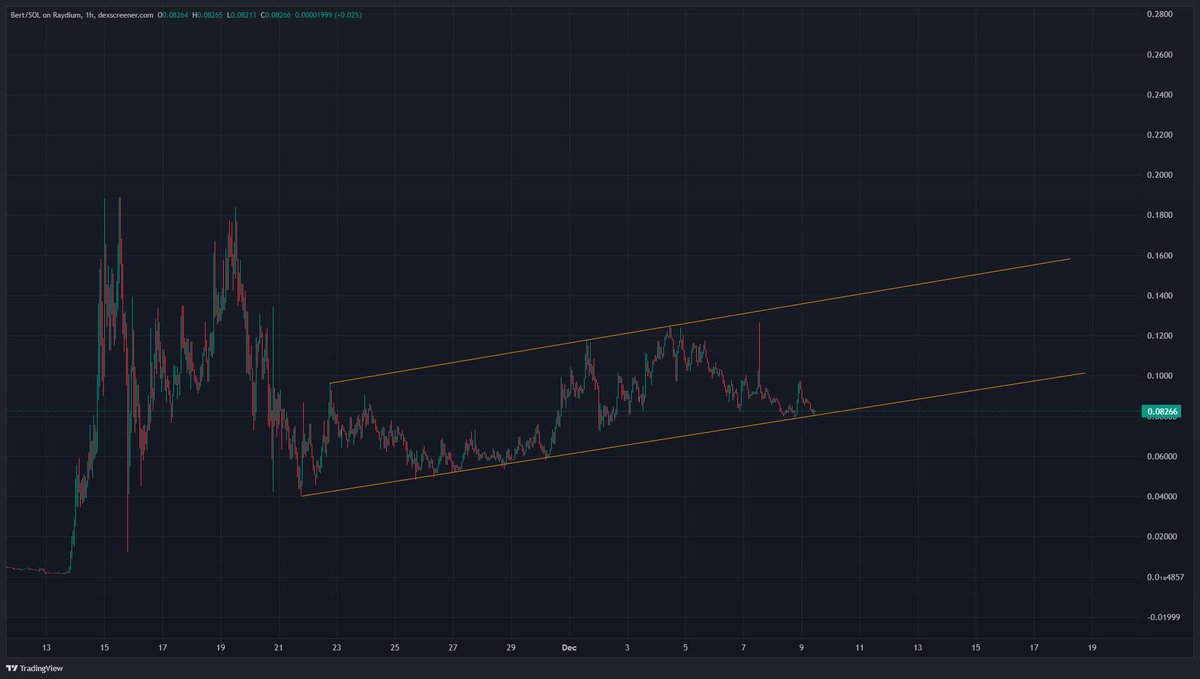Image resolution: width=1200 pixels, height=679 pixels.
Task: Click the -0.01999 price axis label
Action: tap(1161, 617)
